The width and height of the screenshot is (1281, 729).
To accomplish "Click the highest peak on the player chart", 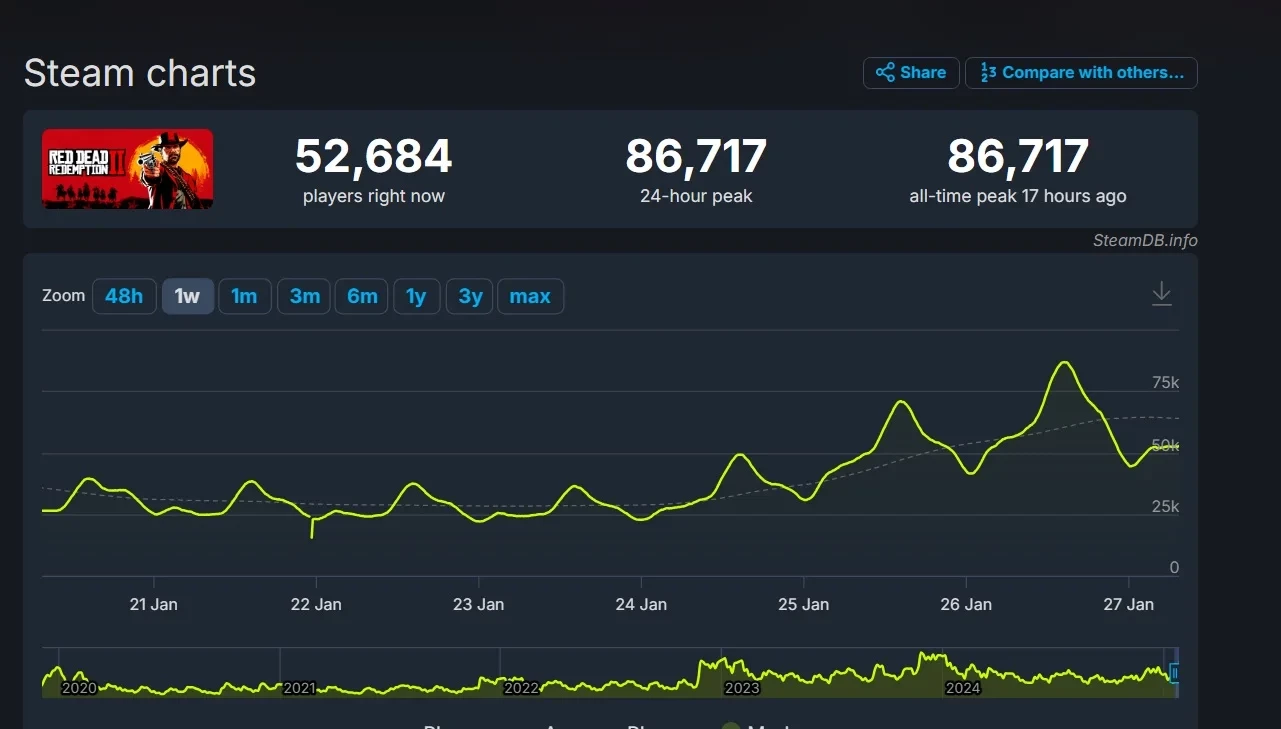I will tap(1065, 362).
